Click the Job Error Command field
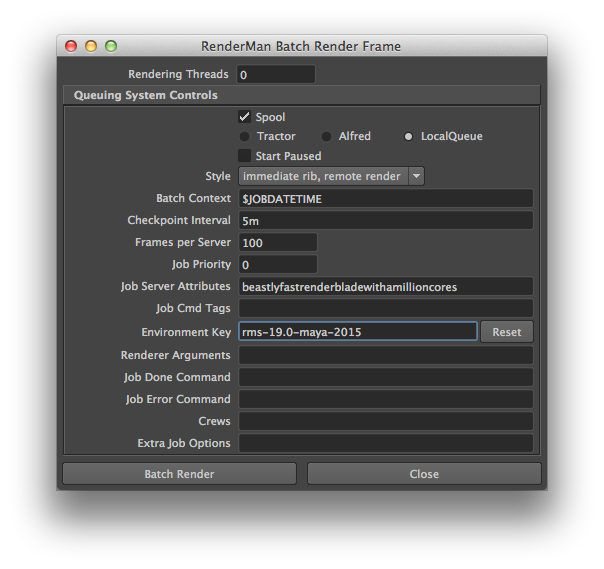This screenshot has width=604, height=569. [386, 399]
